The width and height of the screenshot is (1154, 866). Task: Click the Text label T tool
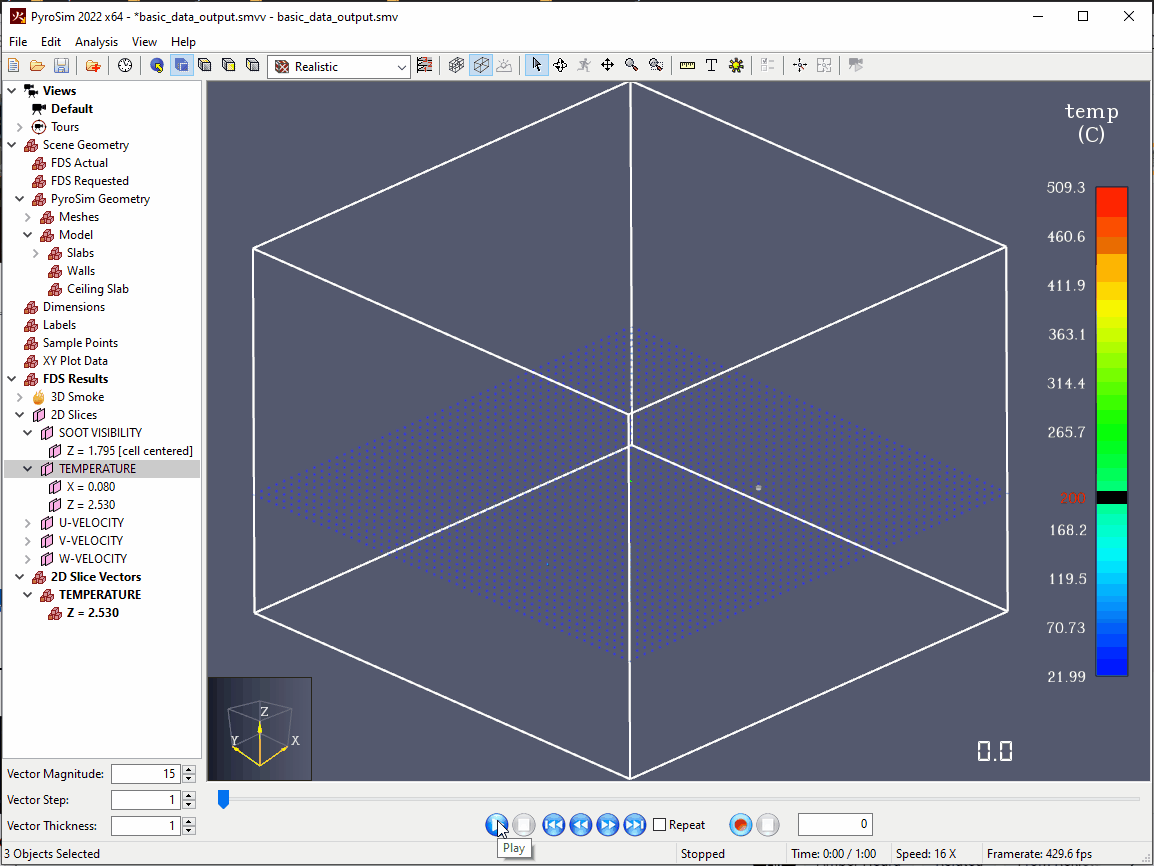711,65
